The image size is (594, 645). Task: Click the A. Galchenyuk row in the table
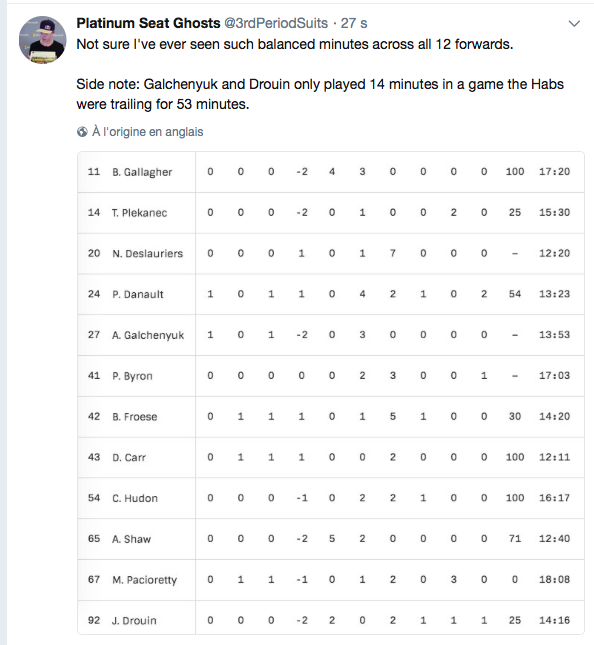tap(331, 335)
